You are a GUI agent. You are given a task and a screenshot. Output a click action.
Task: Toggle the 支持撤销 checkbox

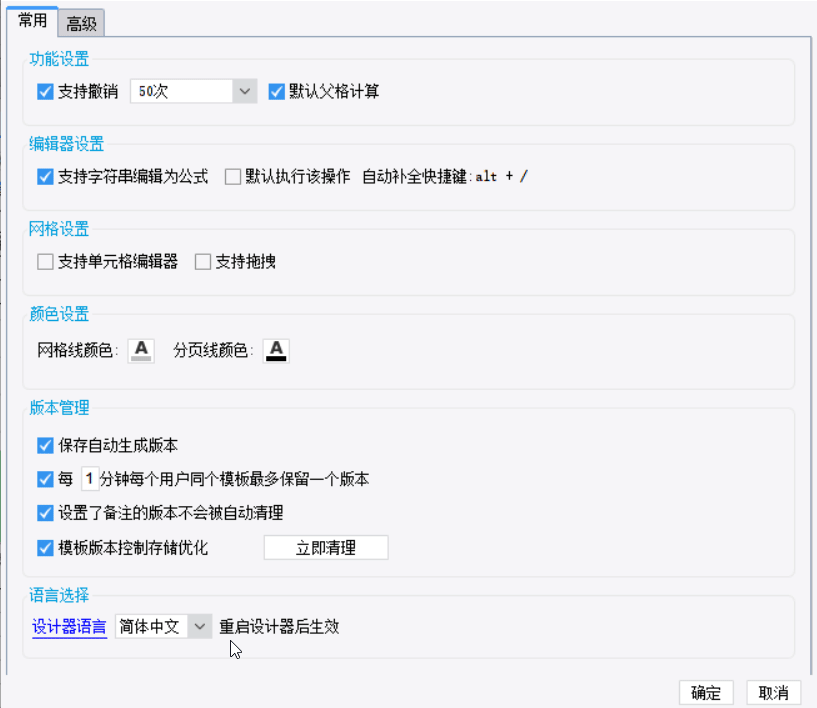[x=45, y=92]
